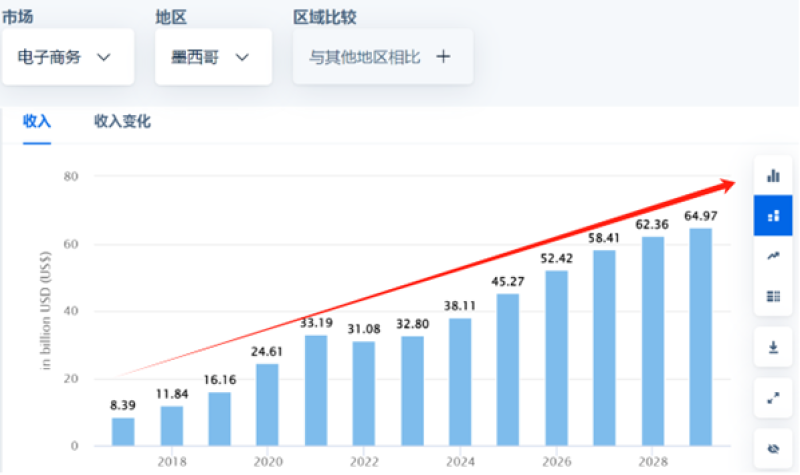Click the 2028 bar showing 62.36
This screenshot has height=475, width=800.
pyautogui.click(x=652, y=341)
